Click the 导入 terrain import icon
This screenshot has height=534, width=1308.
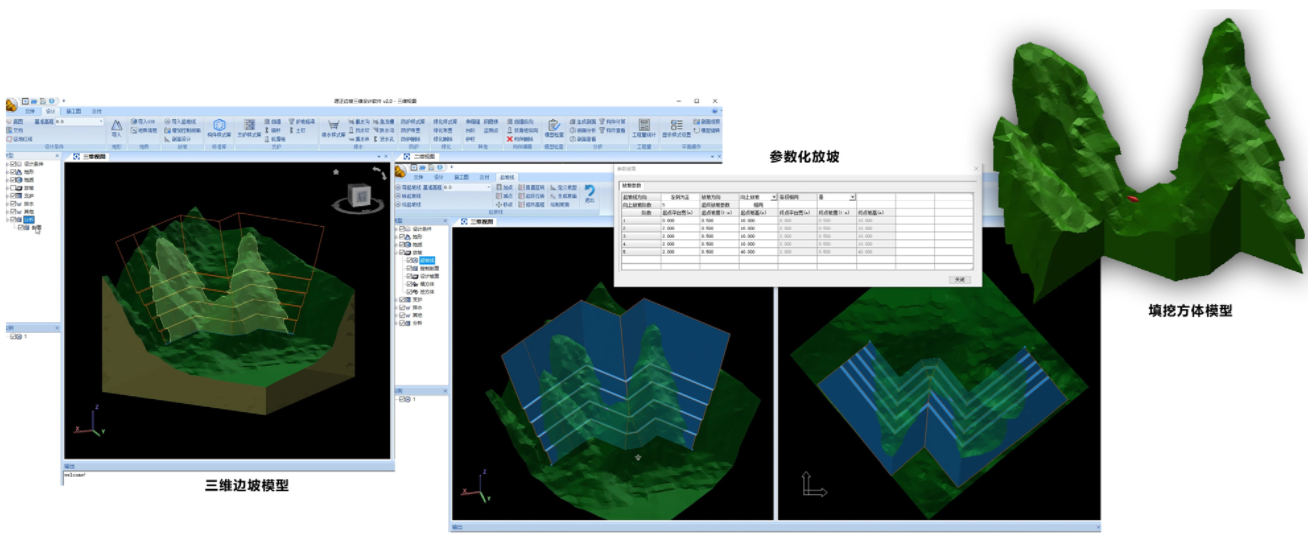tap(116, 127)
